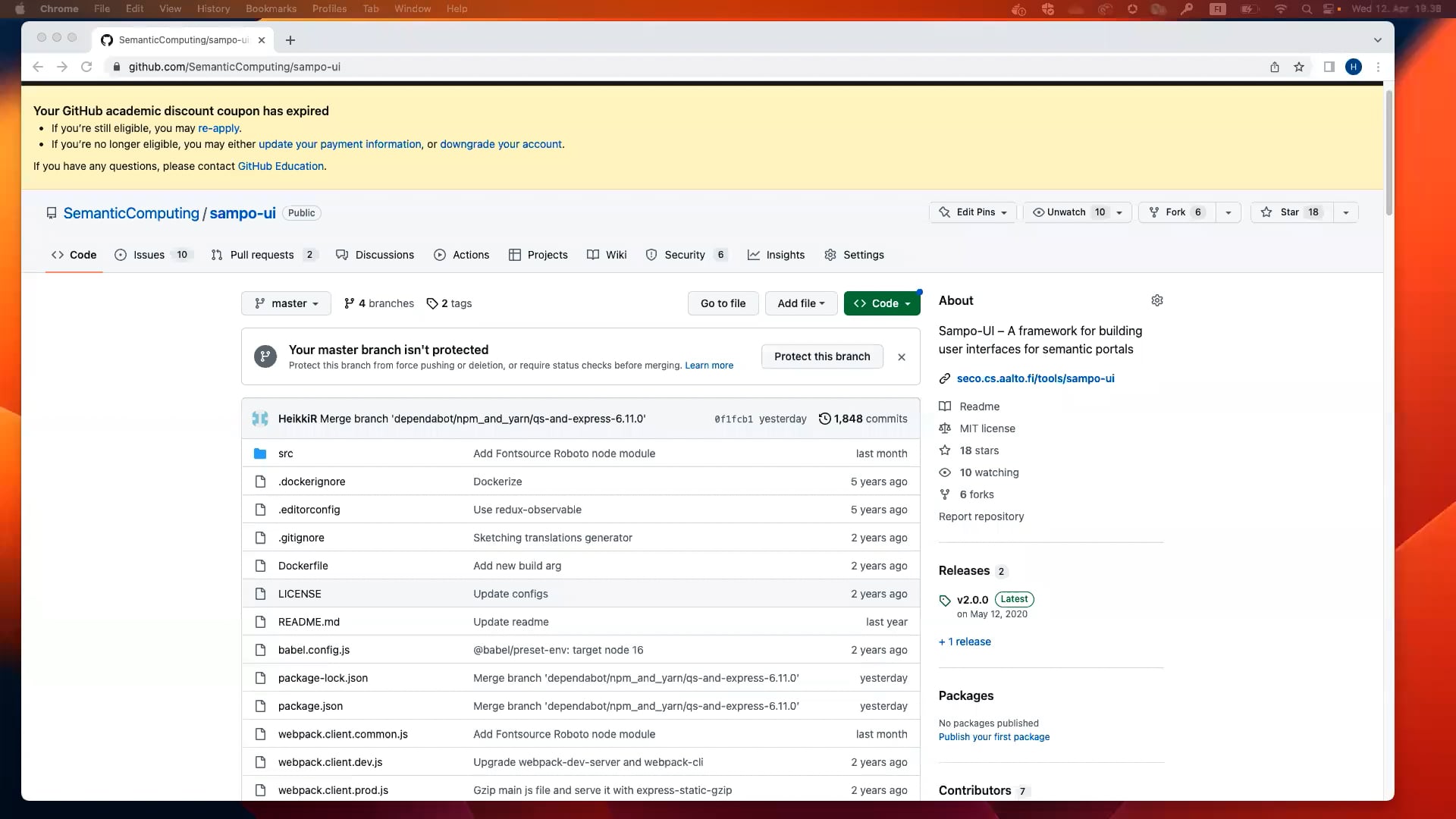The height and width of the screenshot is (819, 1456).
Task: Click the Code tab icon
Action: [57, 254]
